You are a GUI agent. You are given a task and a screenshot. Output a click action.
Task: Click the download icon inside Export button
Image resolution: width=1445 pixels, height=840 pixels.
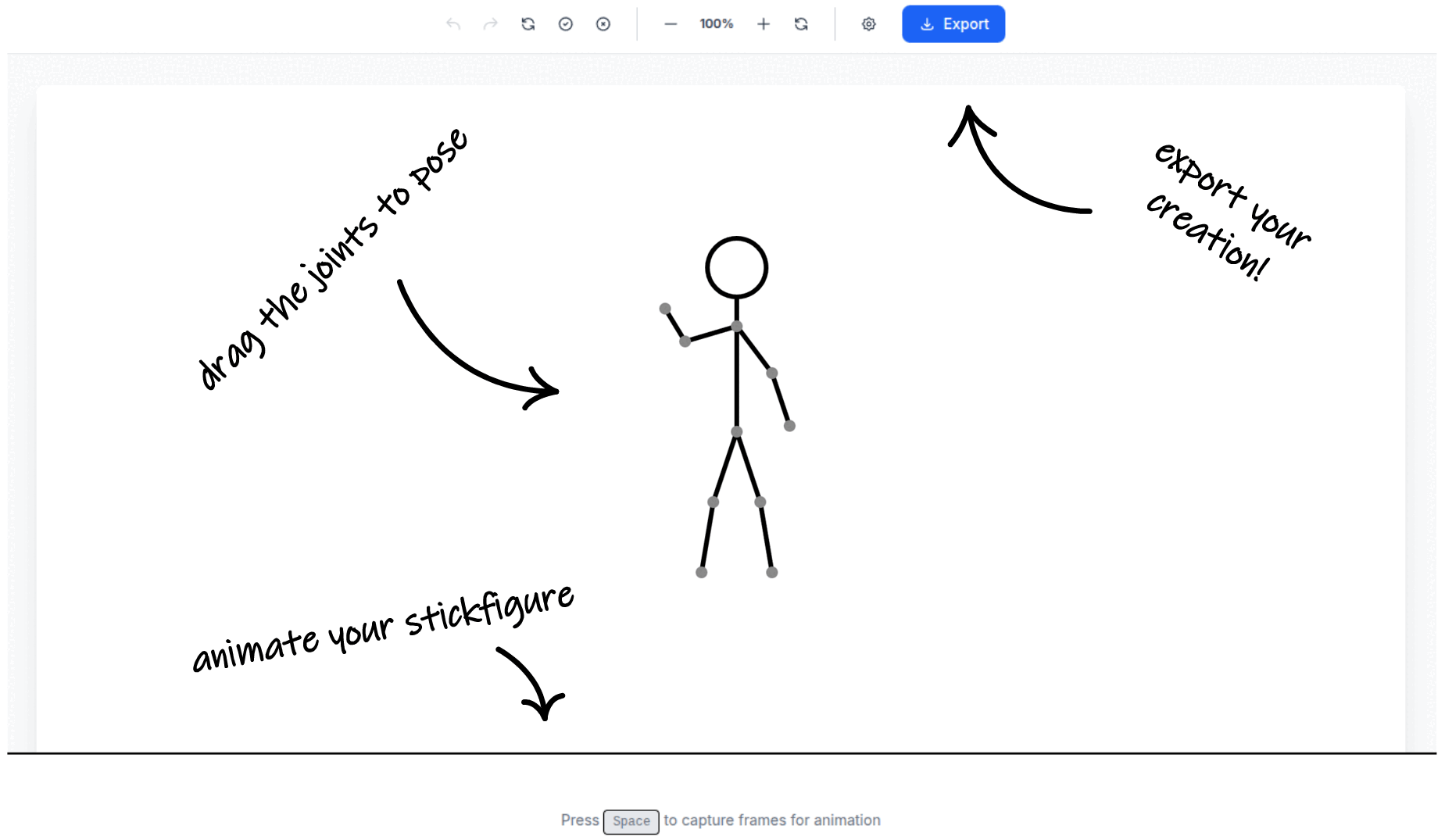tap(927, 23)
